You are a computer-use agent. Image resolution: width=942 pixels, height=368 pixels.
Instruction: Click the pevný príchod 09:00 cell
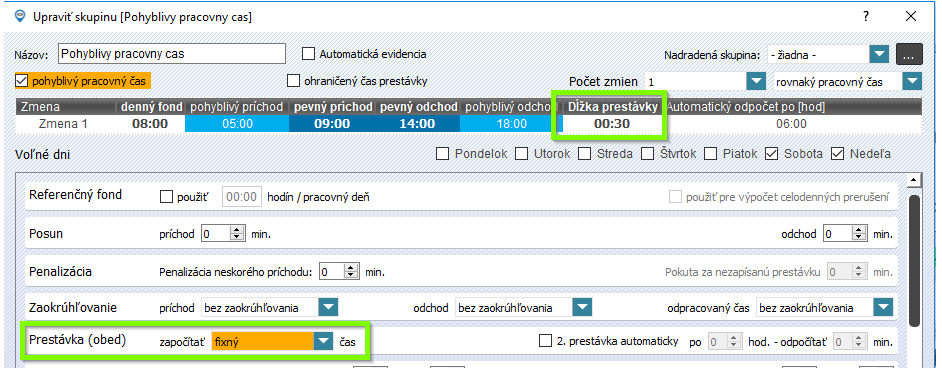(x=333, y=124)
